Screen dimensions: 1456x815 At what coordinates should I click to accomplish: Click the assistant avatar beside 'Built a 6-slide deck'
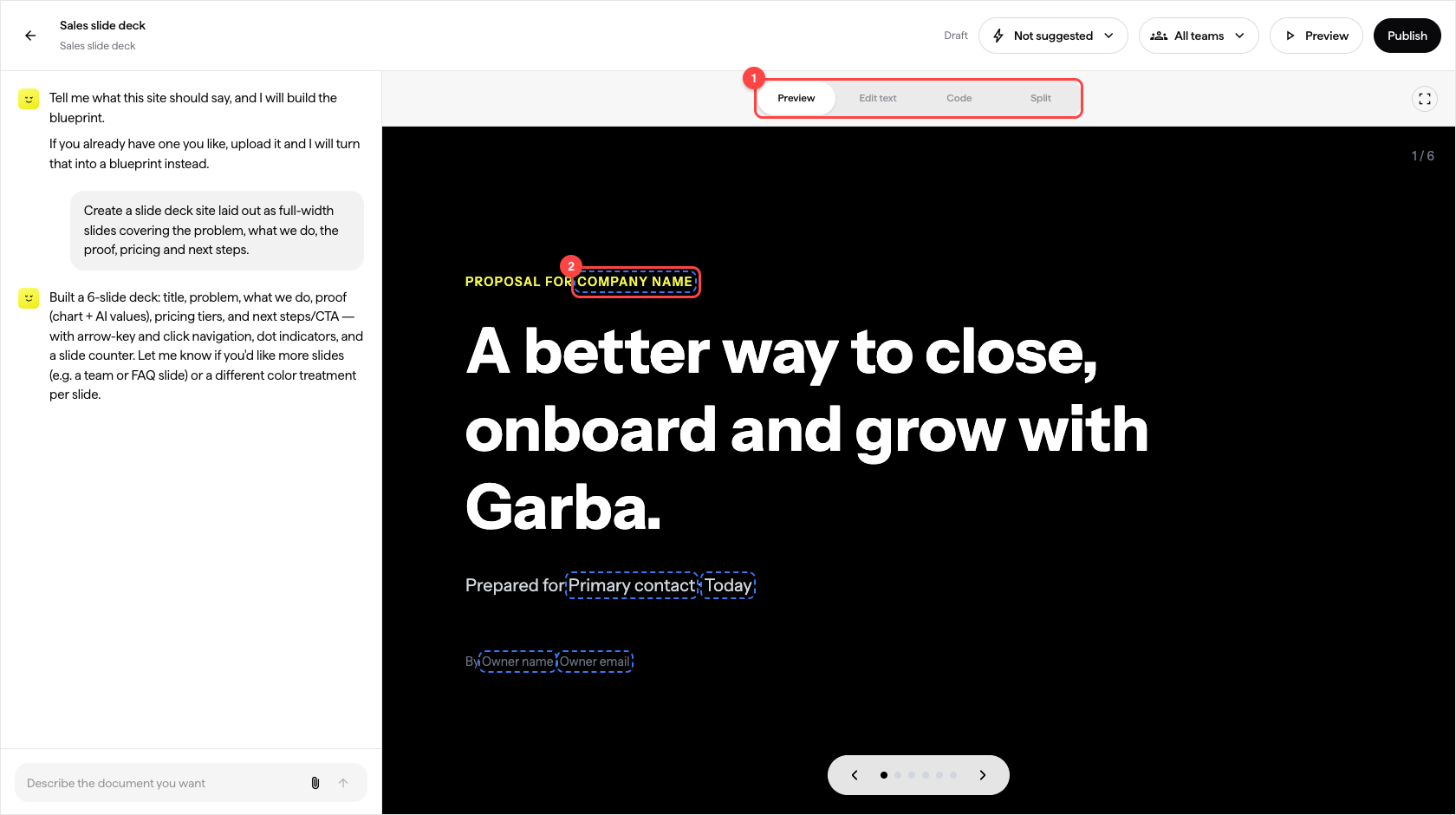[x=29, y=298]
